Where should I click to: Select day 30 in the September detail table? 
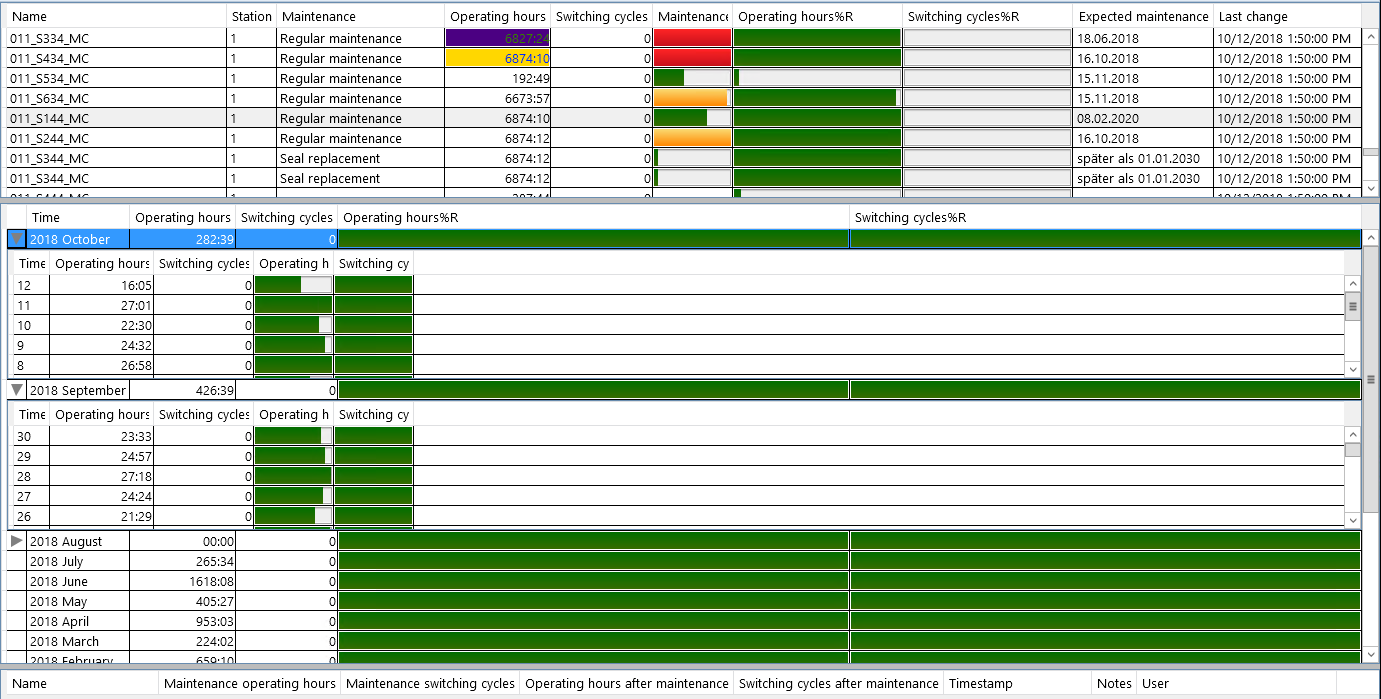click(x=676, y=436)
